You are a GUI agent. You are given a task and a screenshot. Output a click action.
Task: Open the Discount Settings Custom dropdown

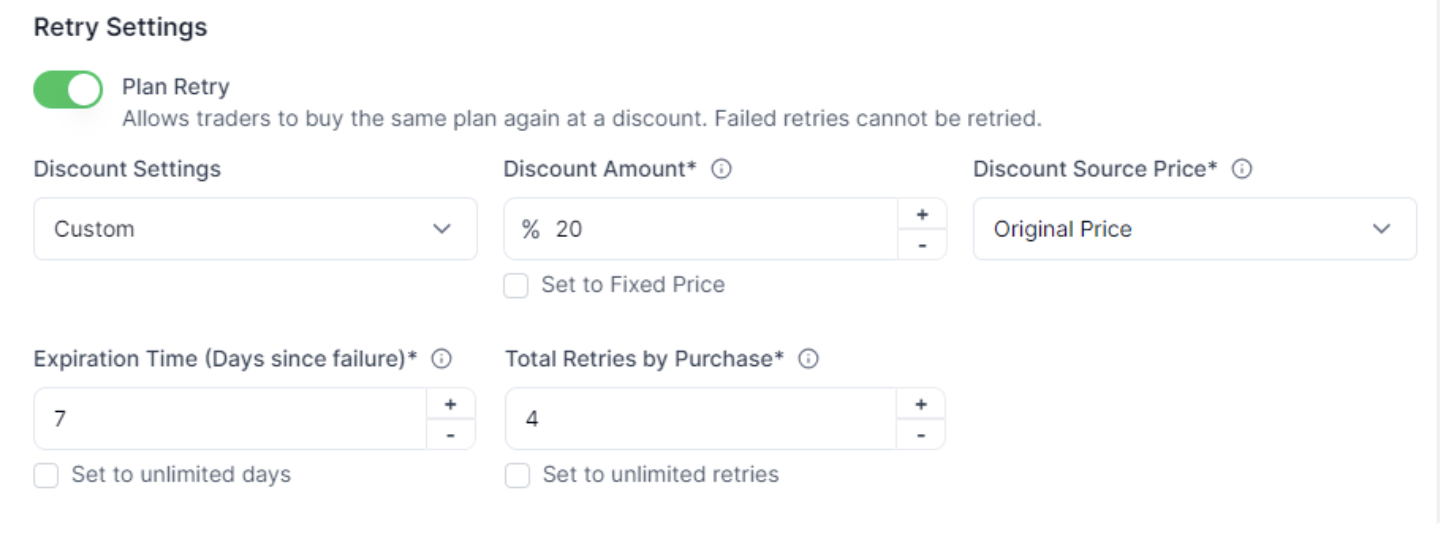[x=255, y=229]
